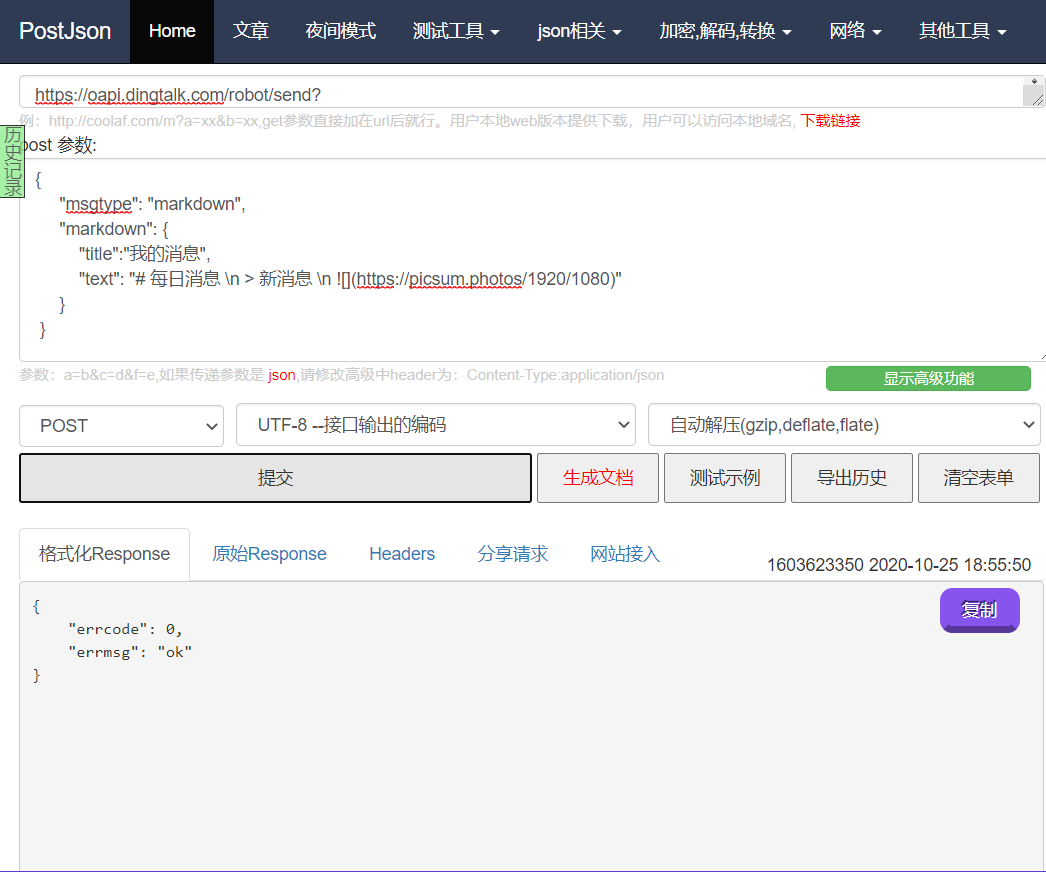1046x872 pixels.
Task: Click the post 参数 label
Action: (x=59, y=145)
